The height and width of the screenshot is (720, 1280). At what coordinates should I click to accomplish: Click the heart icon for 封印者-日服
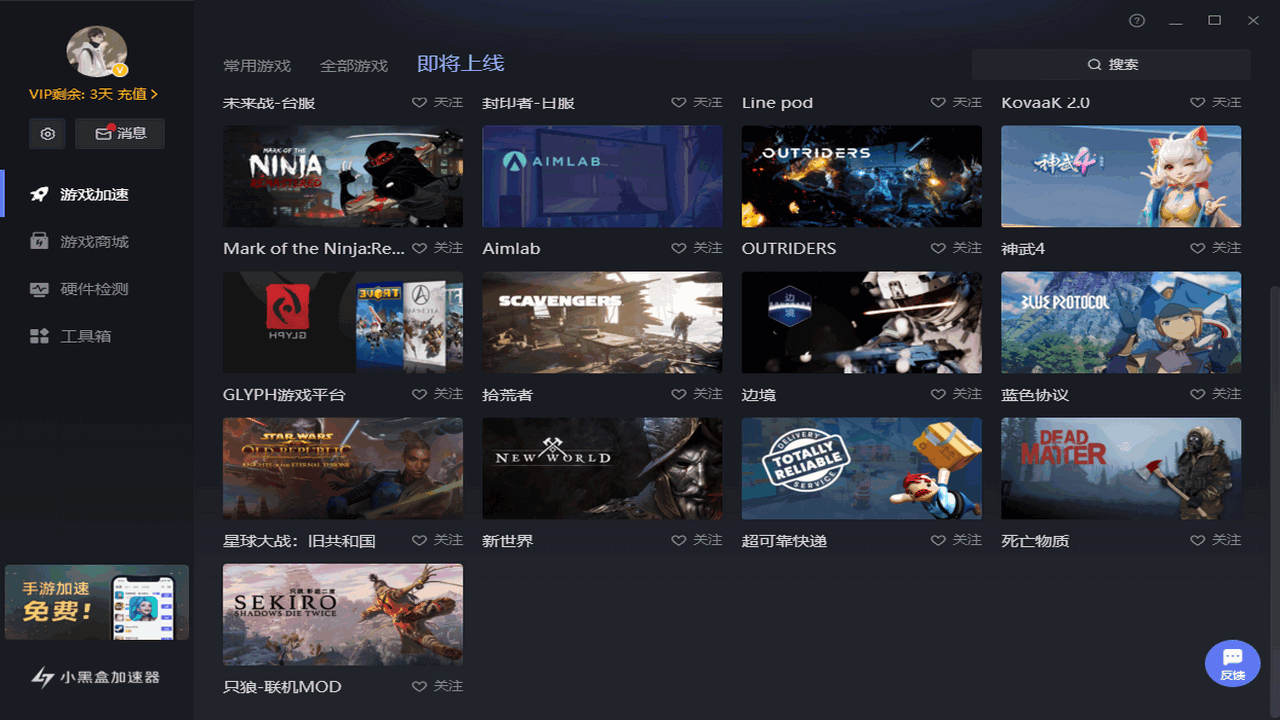click(679, 102)
